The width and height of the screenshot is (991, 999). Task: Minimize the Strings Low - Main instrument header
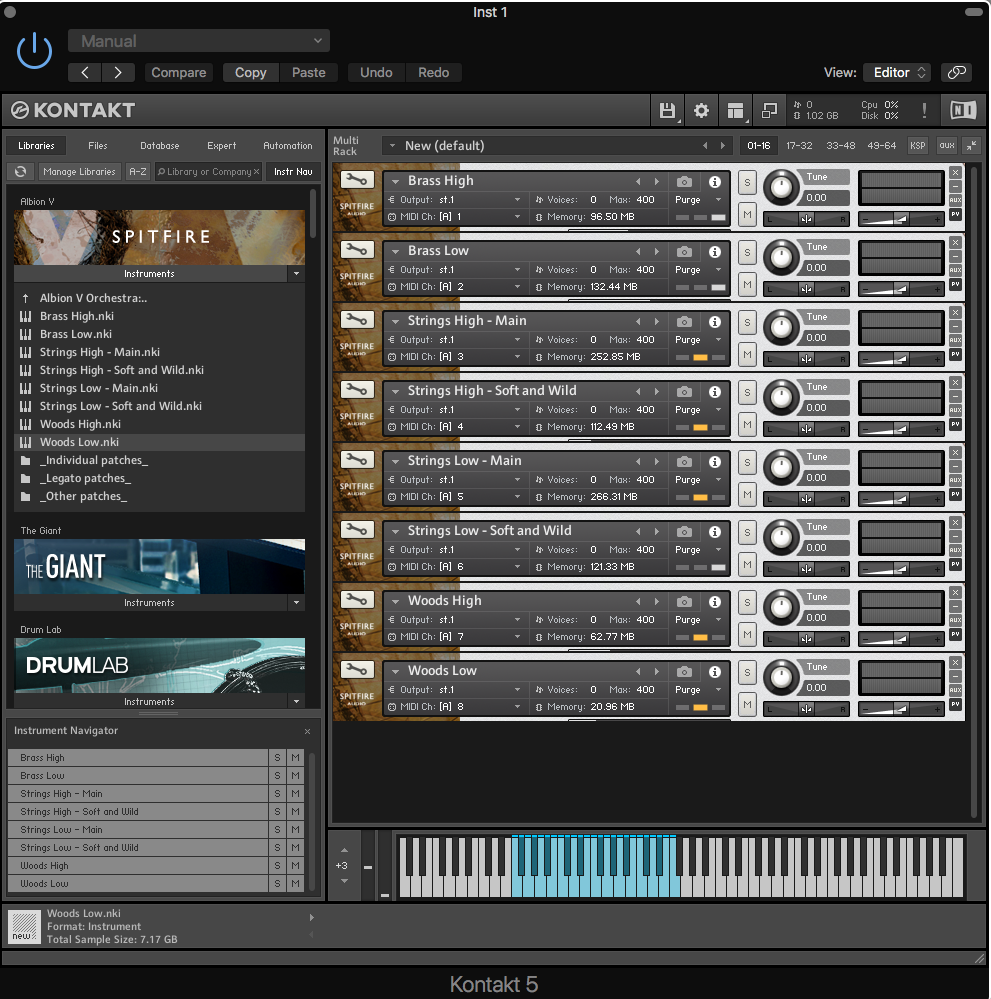pyautogui.click(x=955, y=466)
